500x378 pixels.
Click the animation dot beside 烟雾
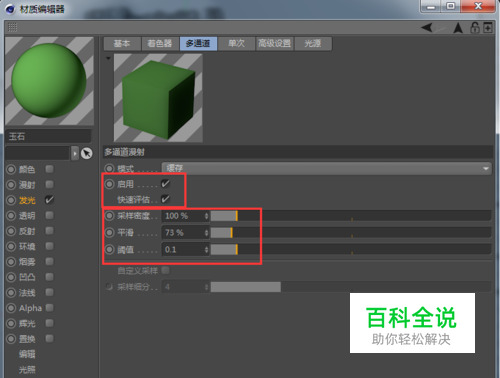click(x=11, y=262)
